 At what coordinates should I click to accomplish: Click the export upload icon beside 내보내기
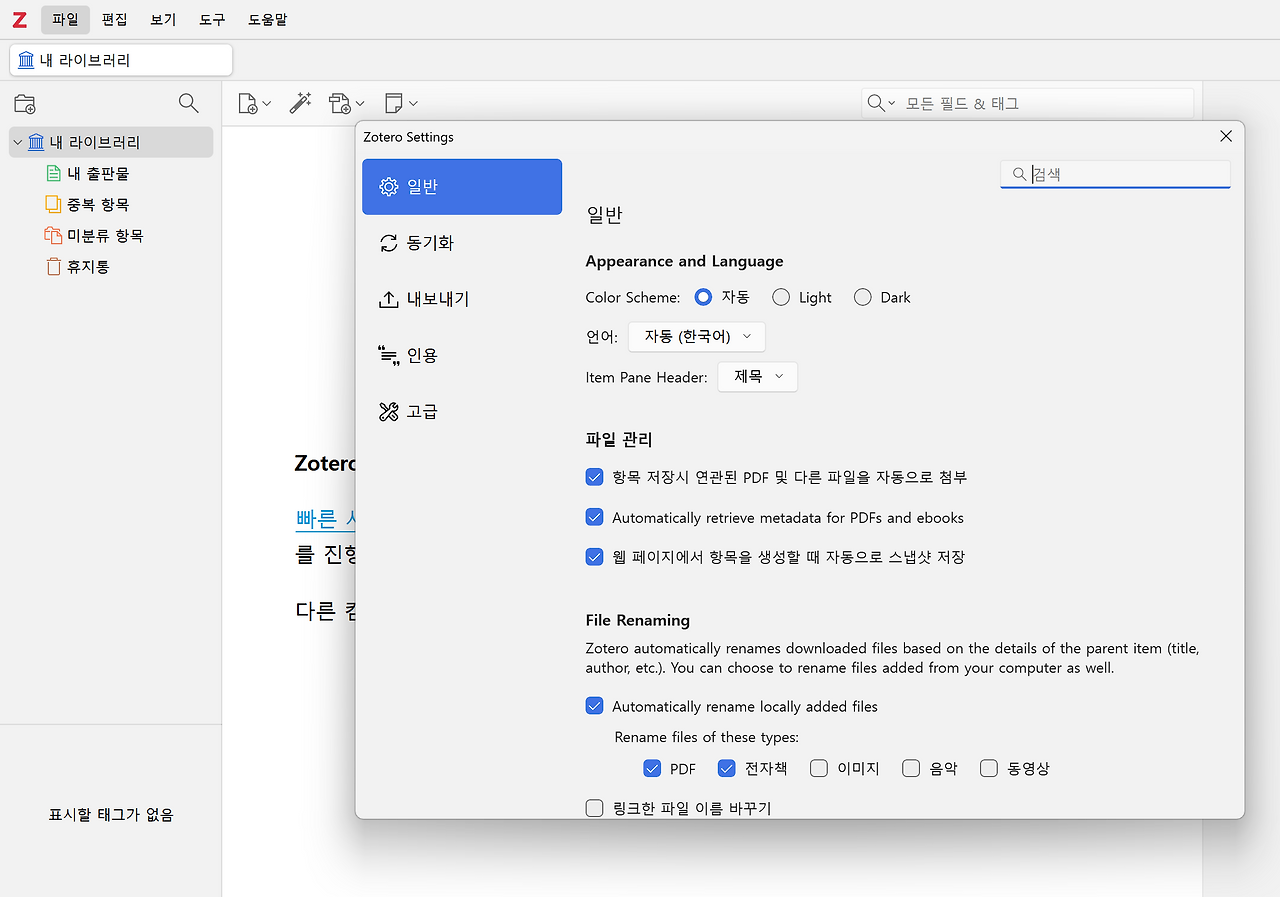389,299
